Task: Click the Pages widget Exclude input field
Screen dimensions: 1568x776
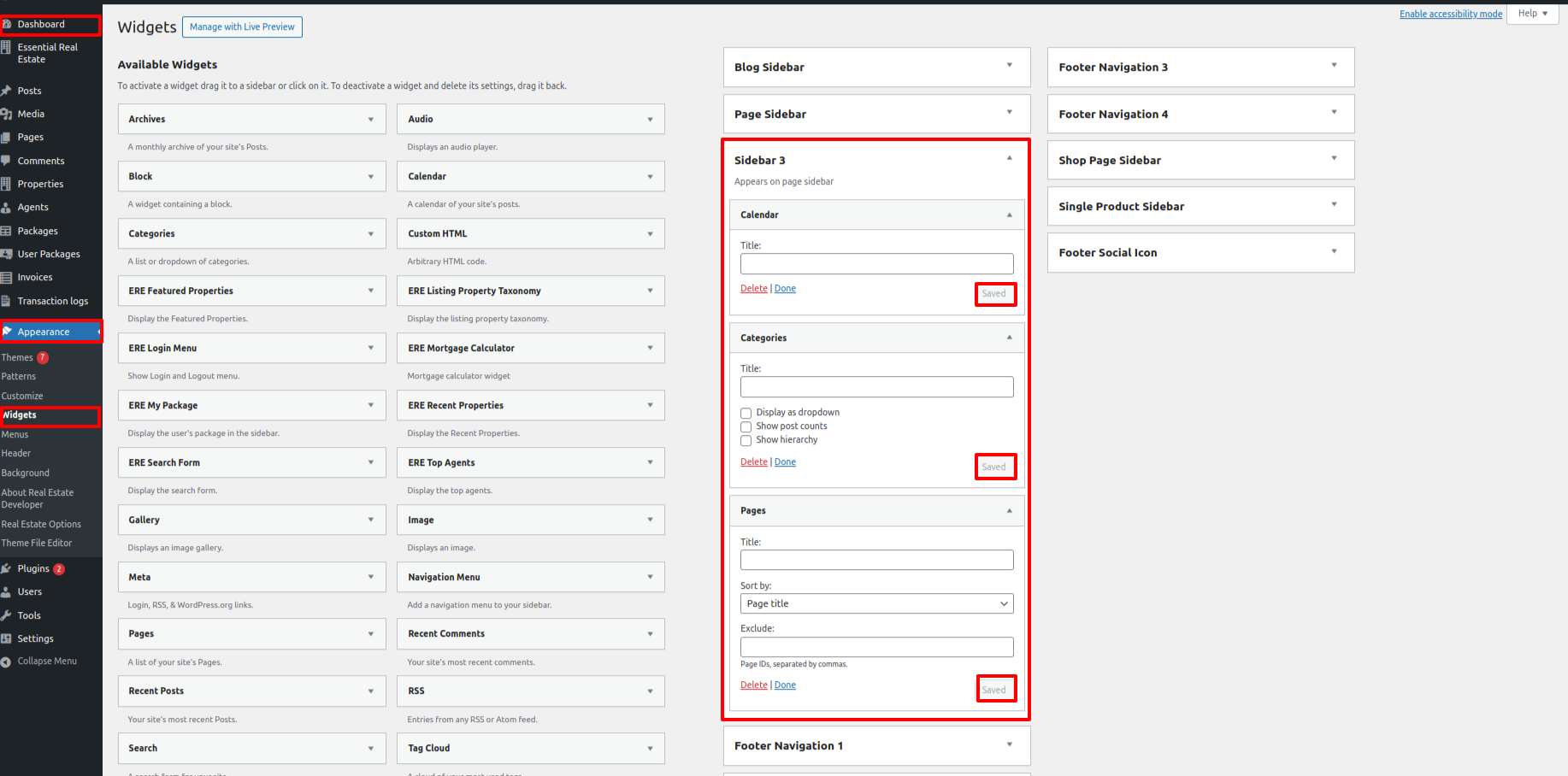Action: [x=876, y=647]
